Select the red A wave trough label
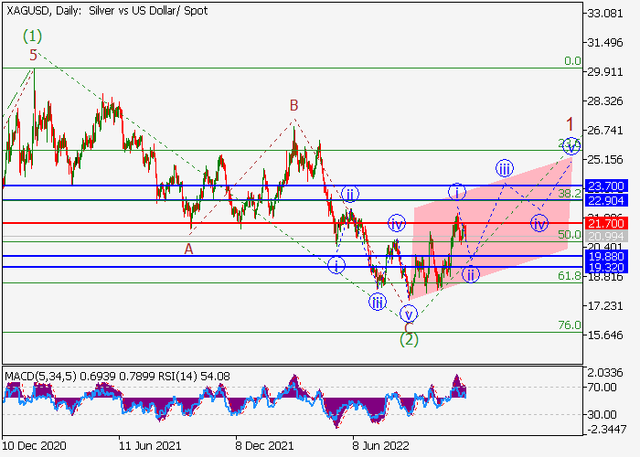This screenshot has width=640, height=457. click(x=188, y=249)
